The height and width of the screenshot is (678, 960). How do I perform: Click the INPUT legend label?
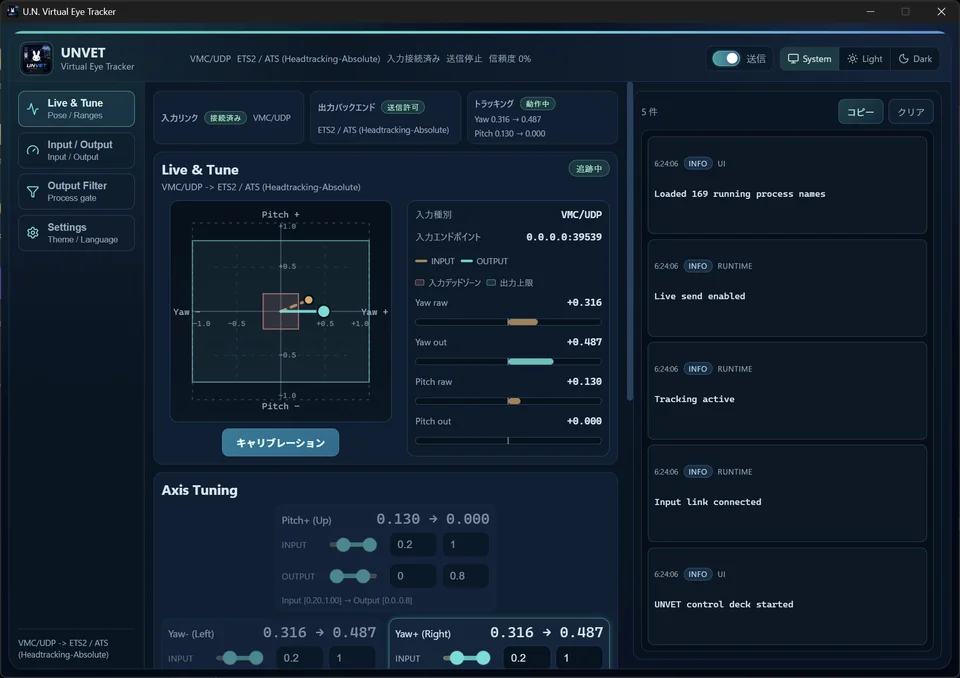click(443, 262)
